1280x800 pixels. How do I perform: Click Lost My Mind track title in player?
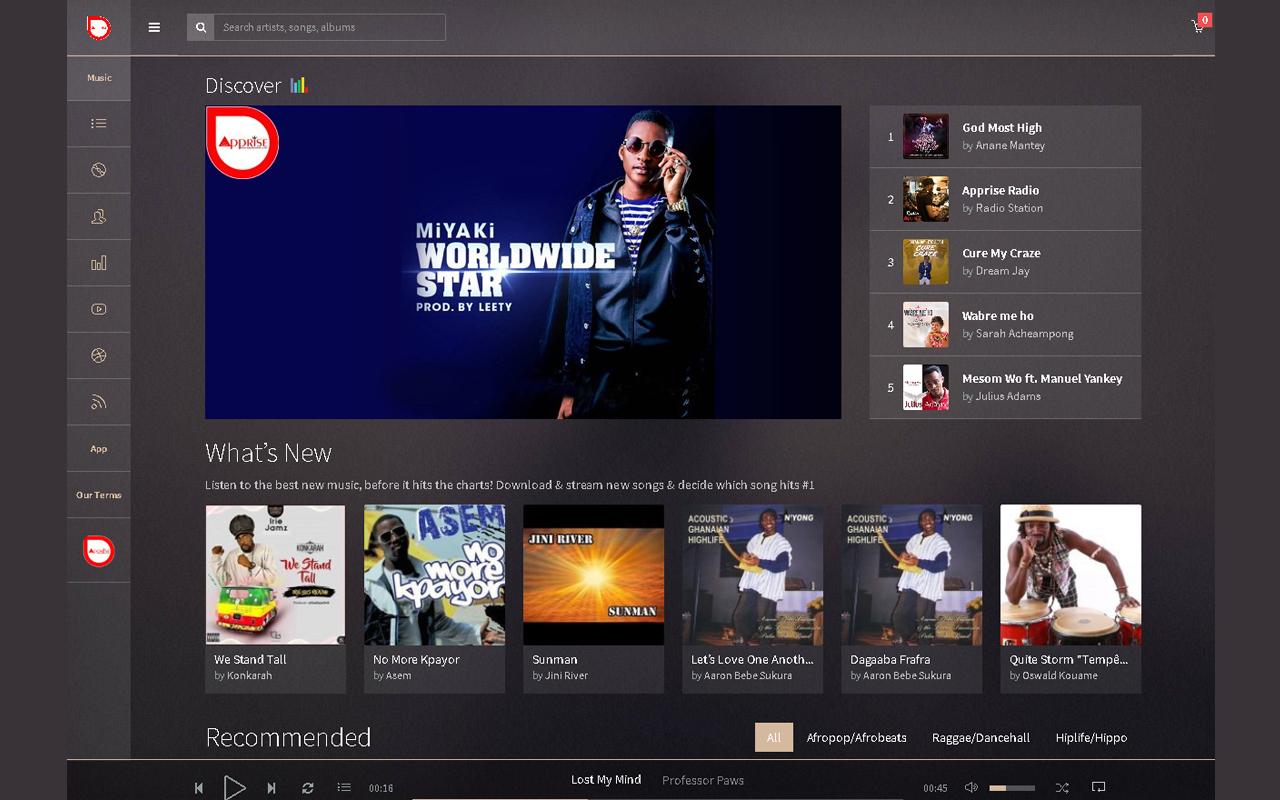click(606, 780)
